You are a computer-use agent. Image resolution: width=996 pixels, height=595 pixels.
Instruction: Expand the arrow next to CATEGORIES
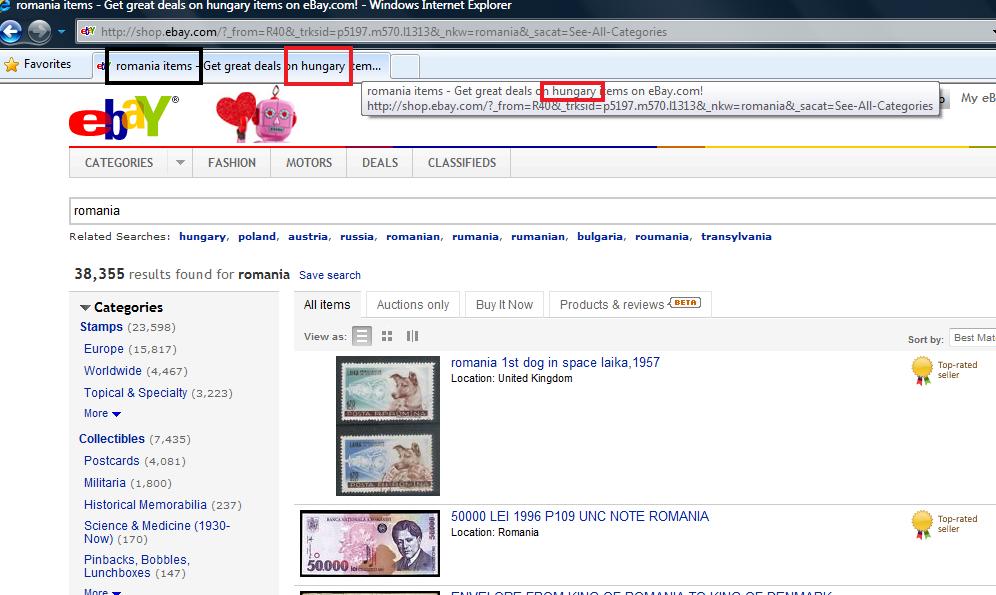coord(180,163)
